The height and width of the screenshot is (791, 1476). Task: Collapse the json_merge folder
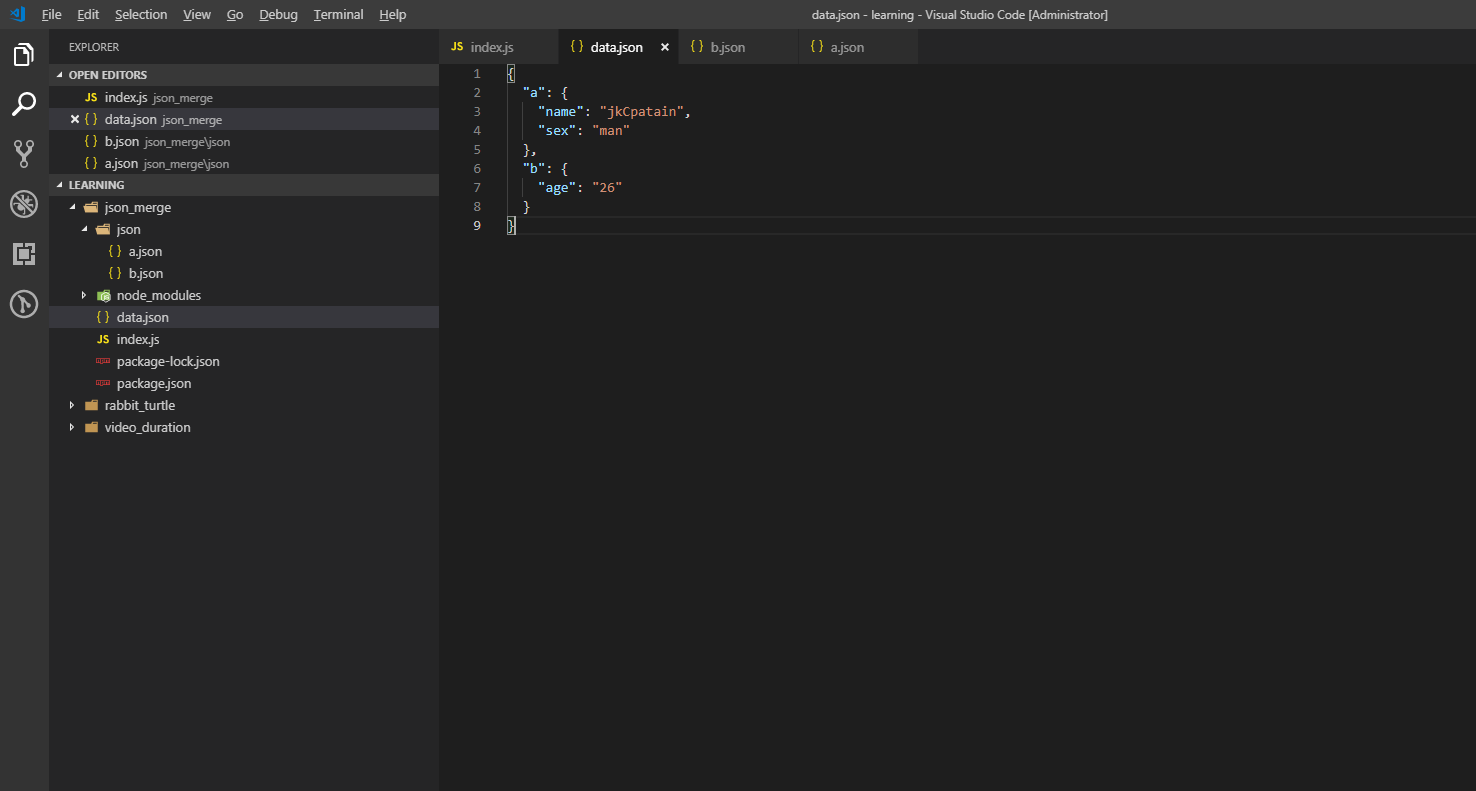pyautogui.click(x=72, y=208)
